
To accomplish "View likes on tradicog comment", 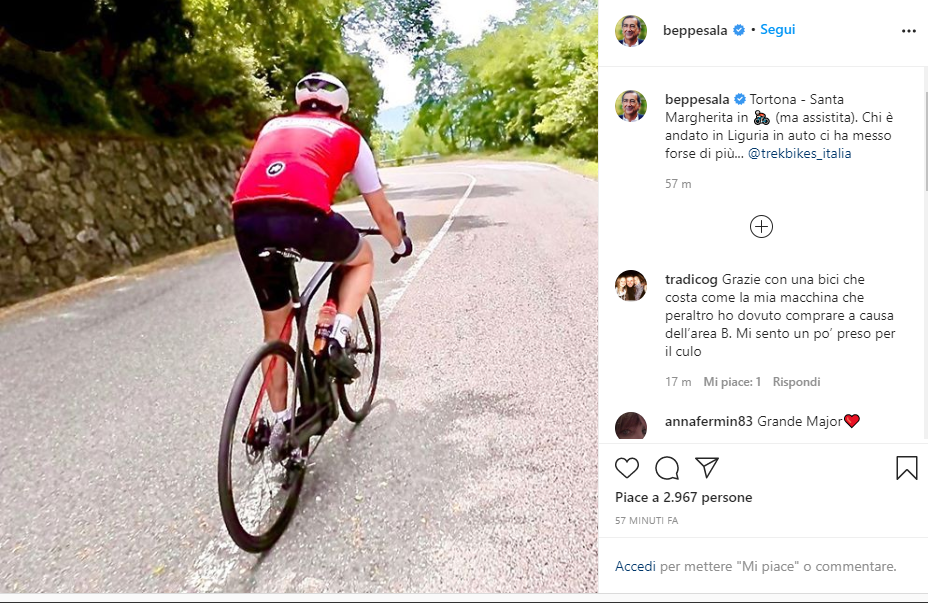I will pyautogui.click(x=732, y=382).
